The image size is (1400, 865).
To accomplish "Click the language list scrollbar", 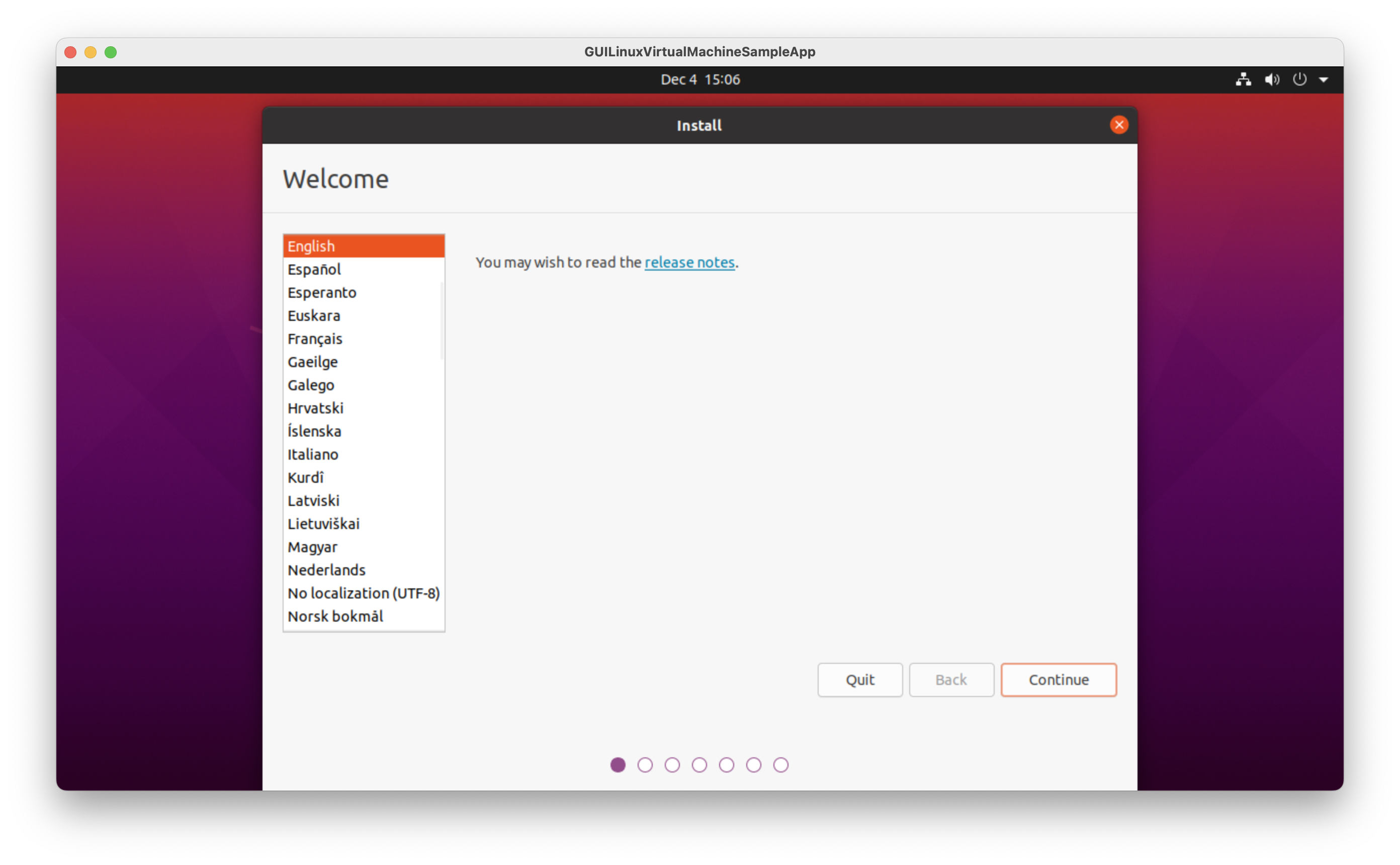I will coord(442,321).
